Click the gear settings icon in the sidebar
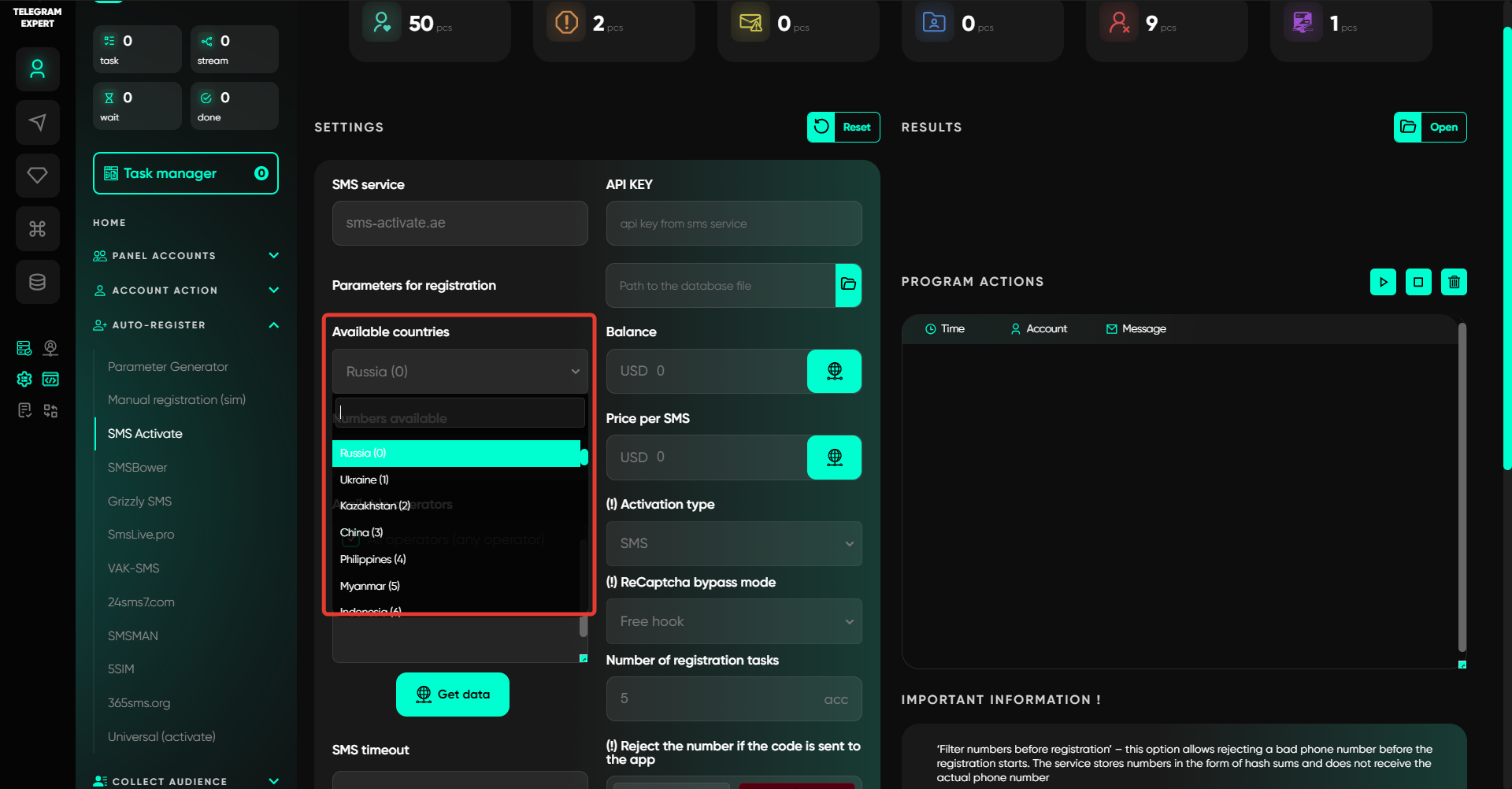This screenshot has width=1512, height=789. [24, 380]
